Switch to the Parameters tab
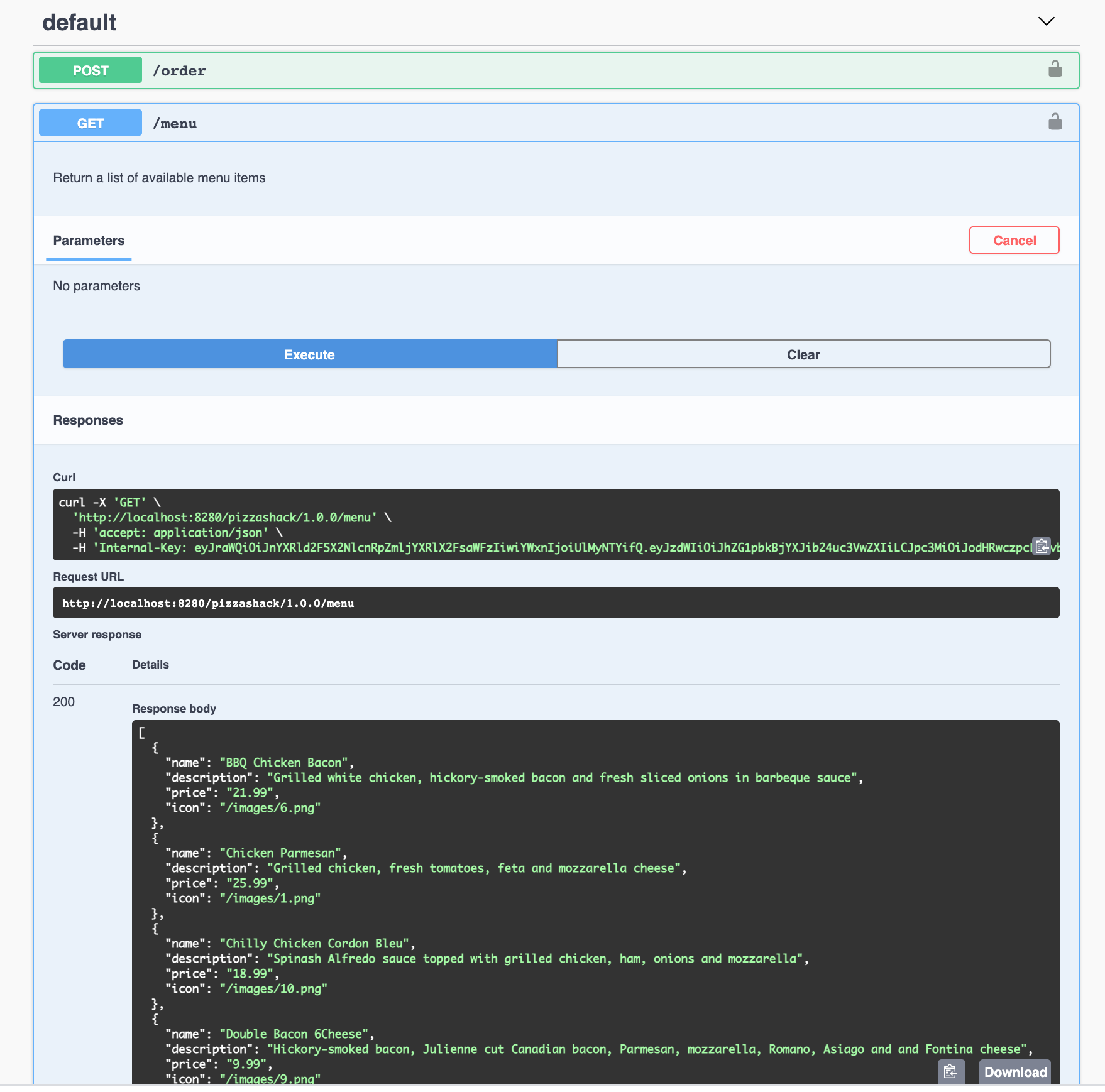The image size is (1105, 1092). [88, 241]
